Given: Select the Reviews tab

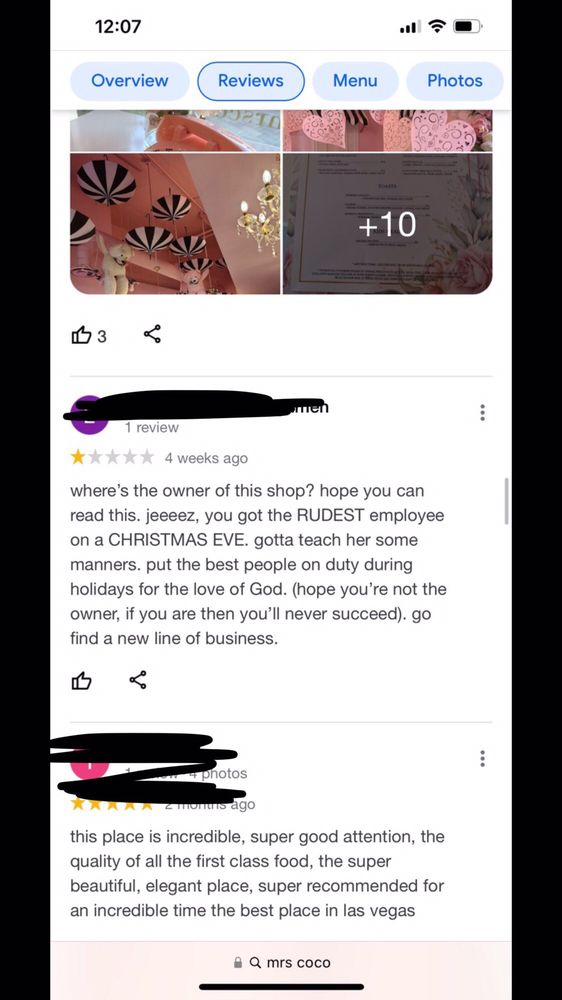Looking at the screenshot, I should click(251, 81).
